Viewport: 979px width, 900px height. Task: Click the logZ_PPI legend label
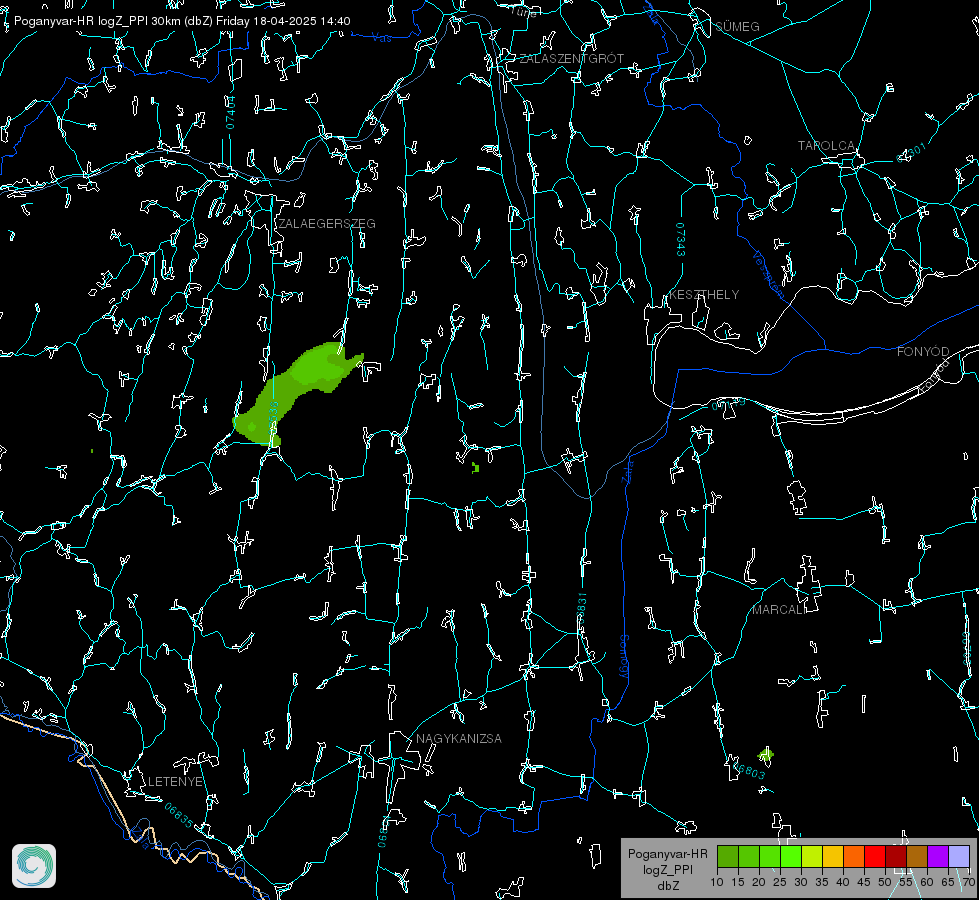point(667,869)
